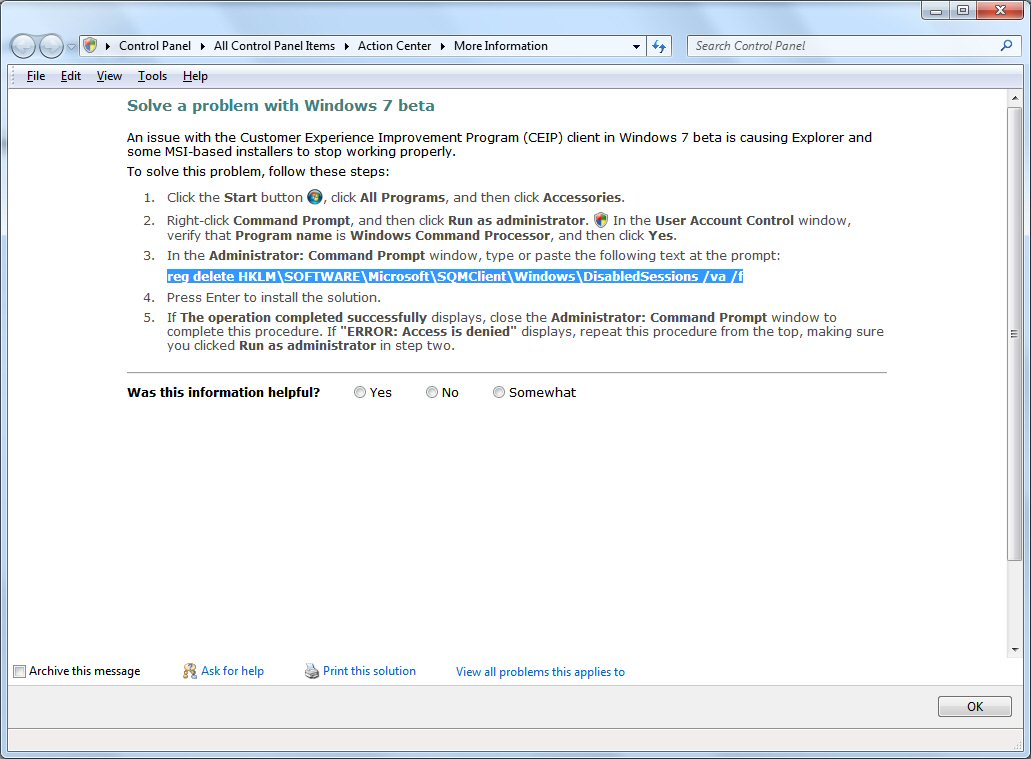This screenshot has width=1031, height=759.
Task: Click the scrollbar down arrow
Action: tap(1015, 649)
